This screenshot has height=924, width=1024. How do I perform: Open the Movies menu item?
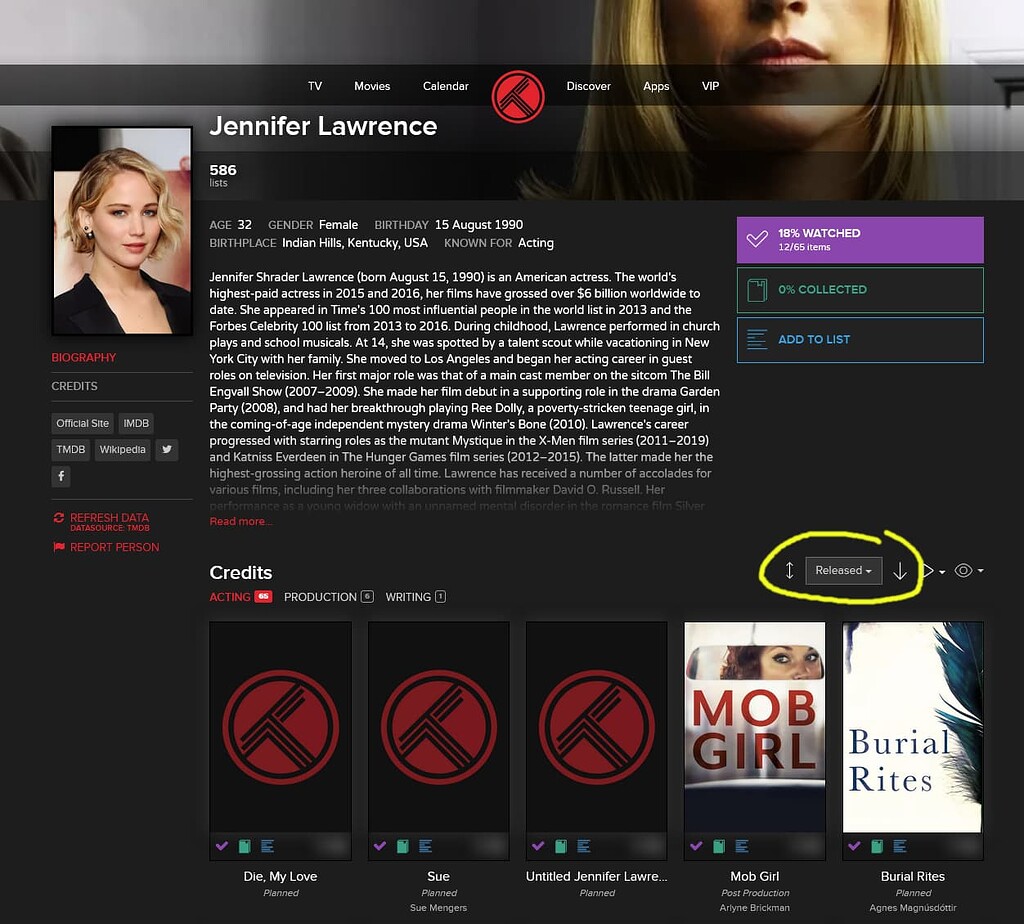(x=372, y=86)
